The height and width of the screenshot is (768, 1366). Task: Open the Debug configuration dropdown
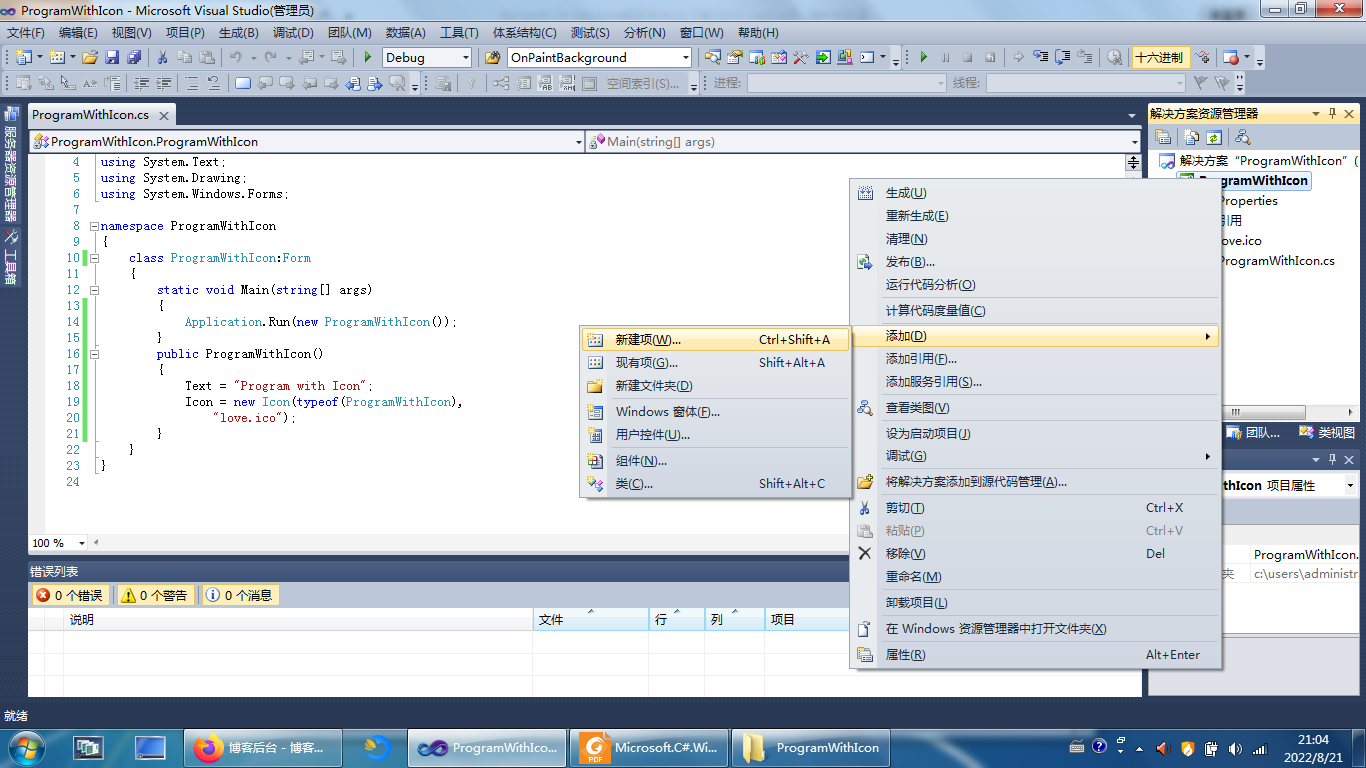tap(427, 57)
